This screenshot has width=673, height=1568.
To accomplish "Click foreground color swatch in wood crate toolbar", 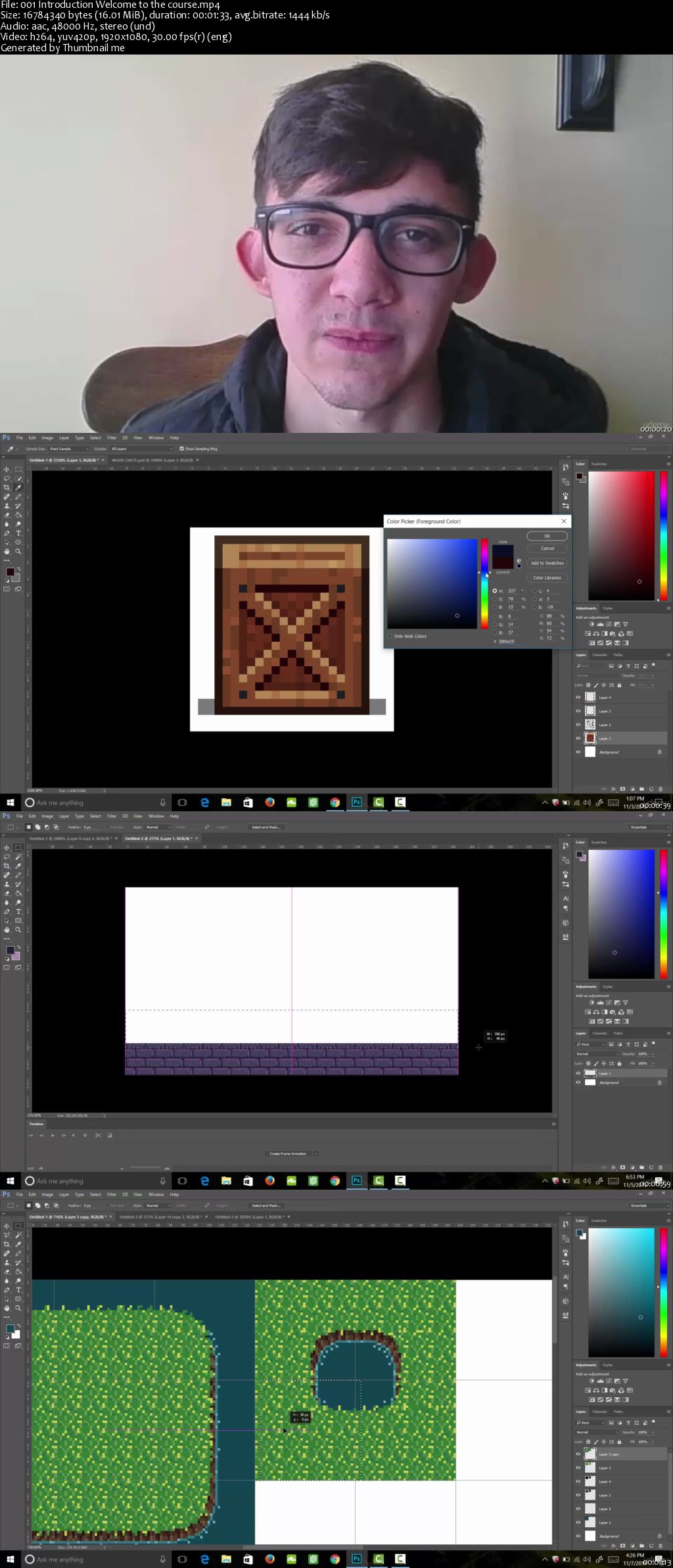I will (x=10, y=572).
